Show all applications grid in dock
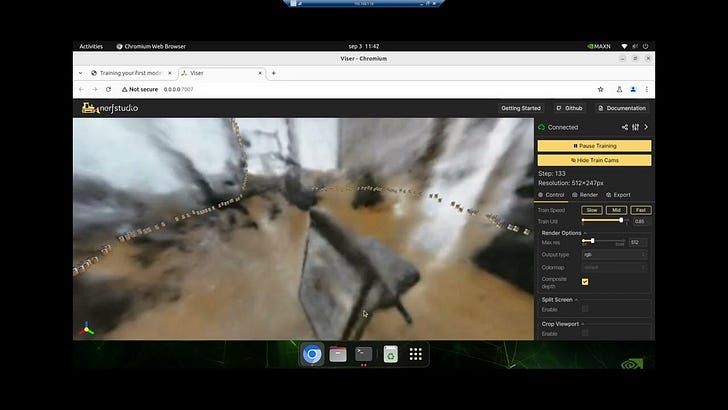Screen dimensions: 728x410 (416, 354)
